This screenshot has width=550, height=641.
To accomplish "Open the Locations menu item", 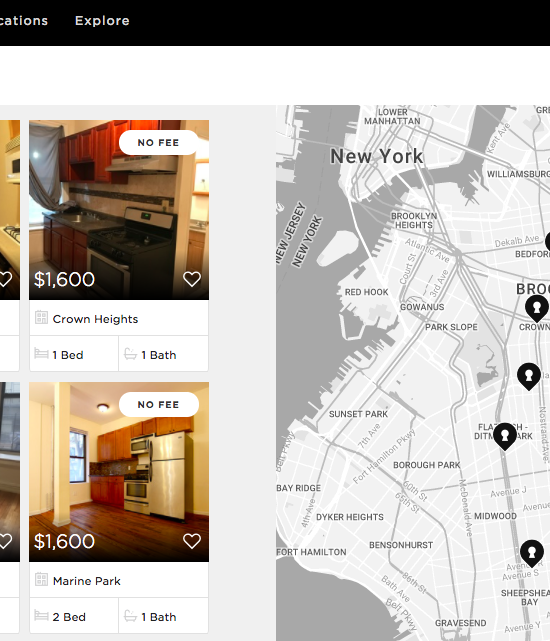I will (24, 20).
